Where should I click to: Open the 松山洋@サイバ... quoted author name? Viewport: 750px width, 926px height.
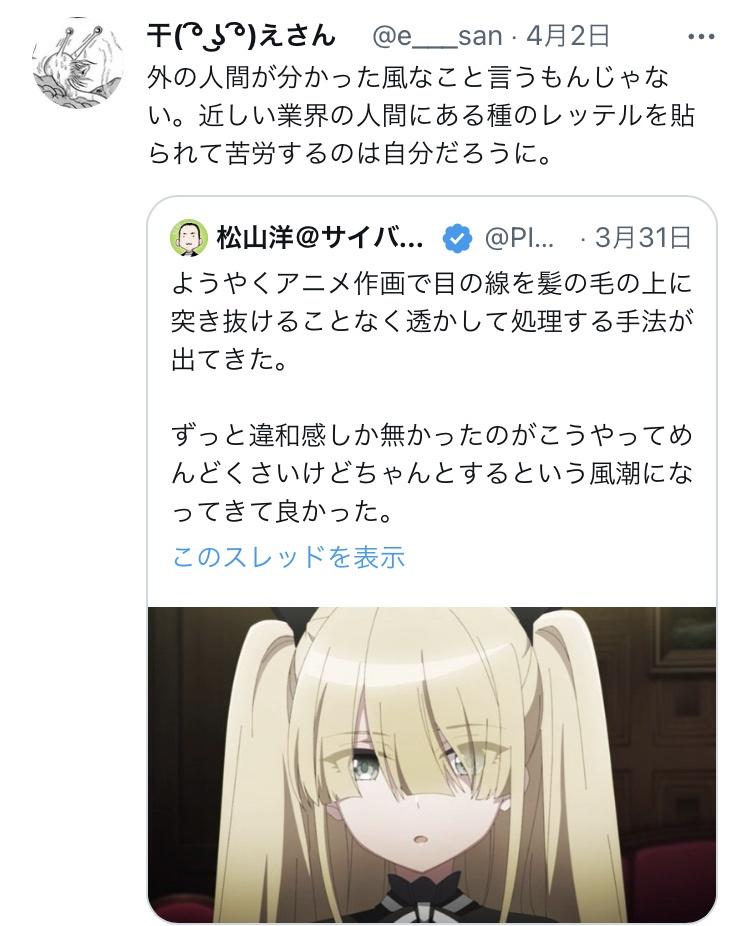(x=319, y=239)
